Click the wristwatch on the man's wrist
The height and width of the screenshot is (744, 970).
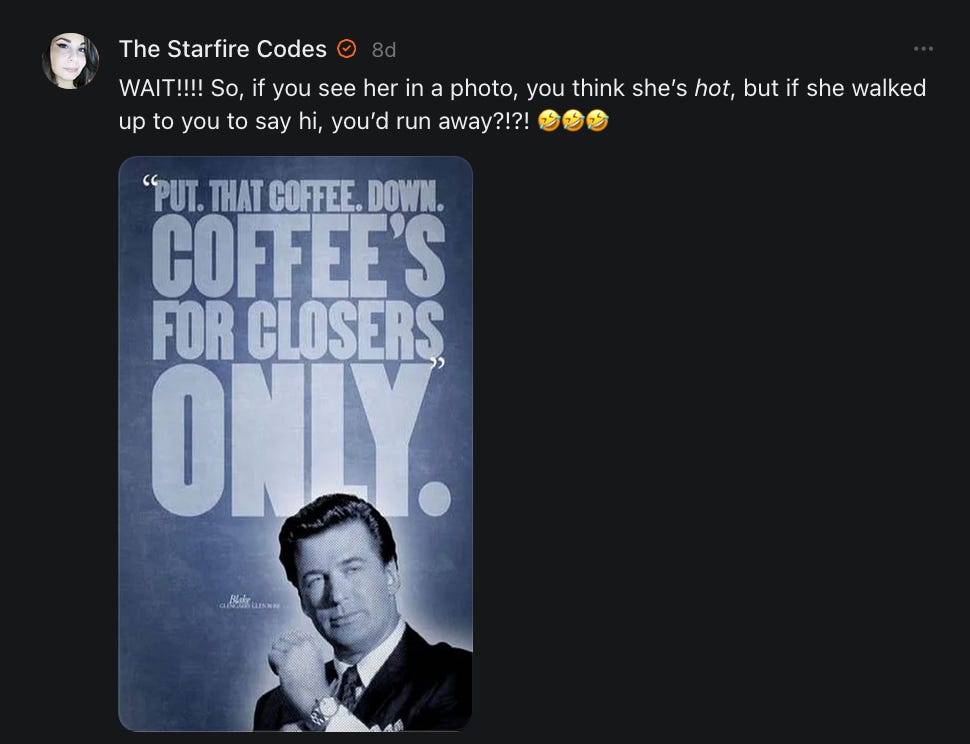325,711
